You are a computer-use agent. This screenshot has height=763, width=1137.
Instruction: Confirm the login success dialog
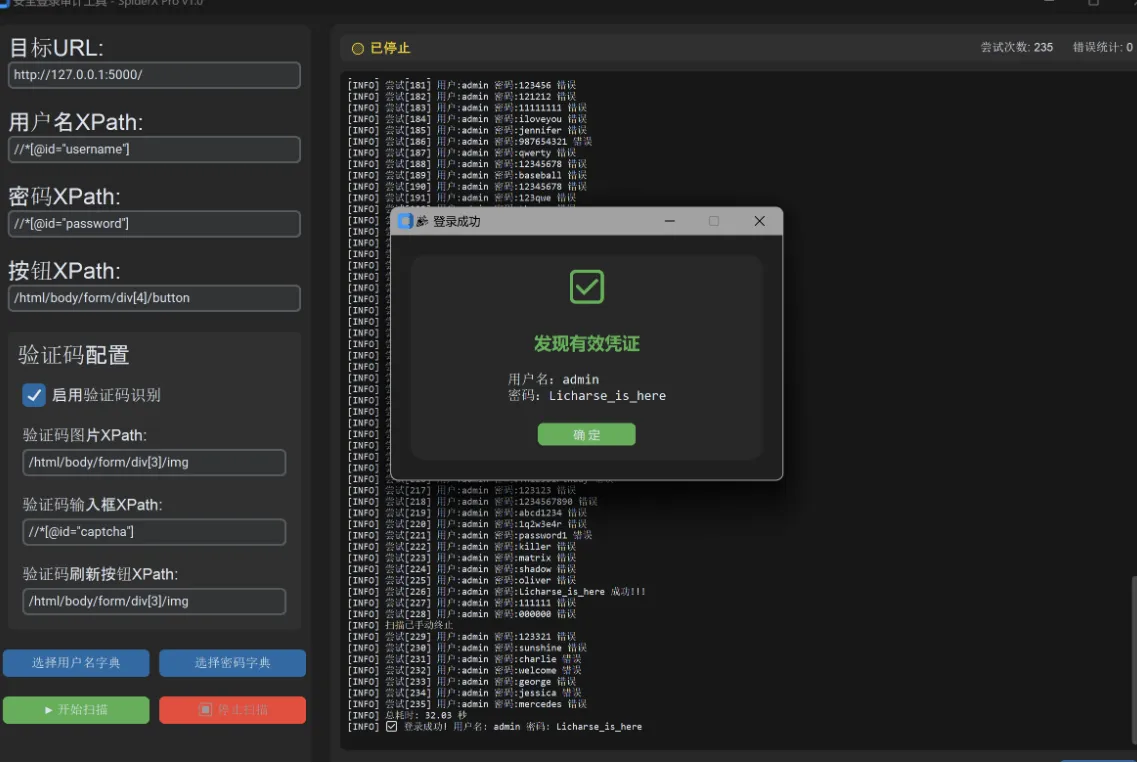pos(586,434)
